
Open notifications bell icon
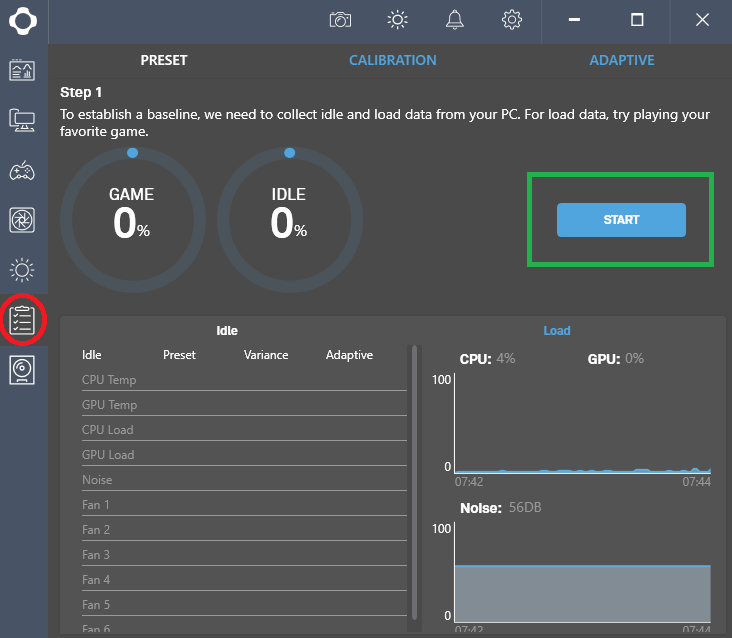coord(455,20)
